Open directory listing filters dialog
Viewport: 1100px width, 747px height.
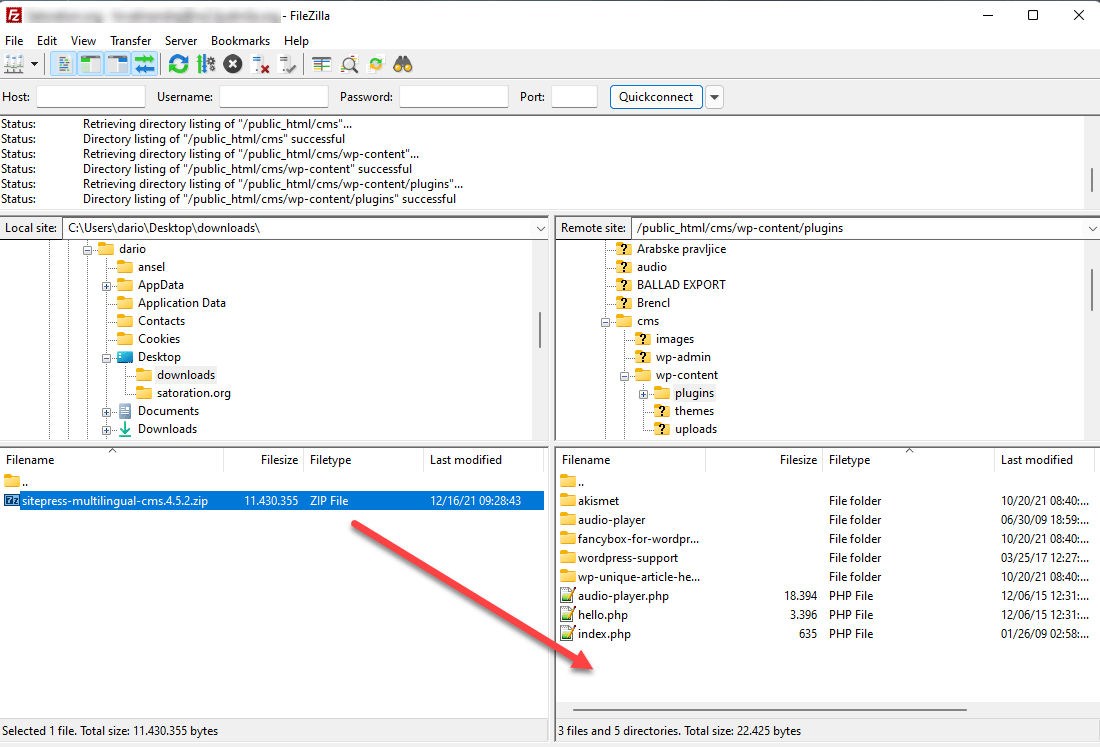point(321,65)
